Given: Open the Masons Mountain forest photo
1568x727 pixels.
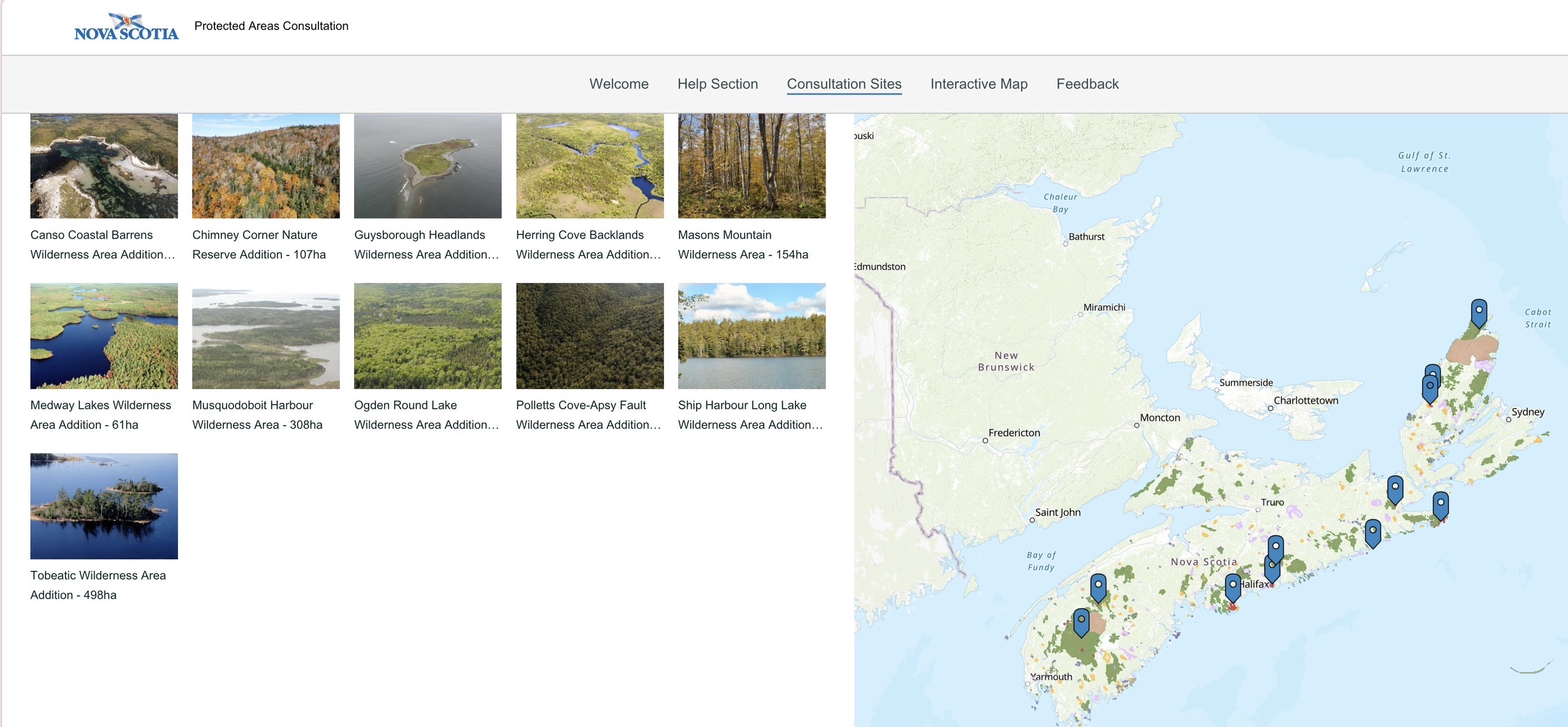Looking at the screenshot, I should coord(752,166).
